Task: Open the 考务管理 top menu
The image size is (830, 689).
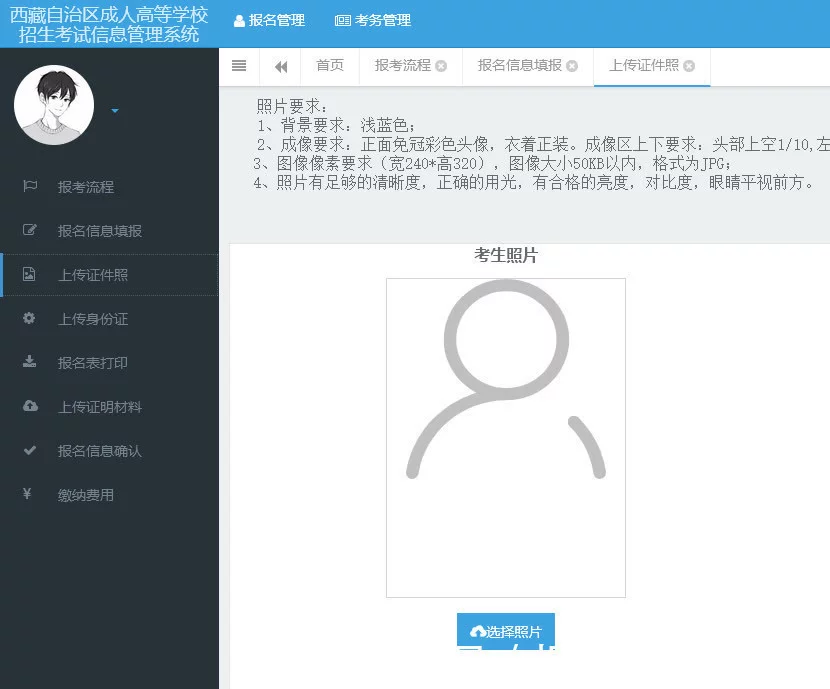Action: pos(373,21)
